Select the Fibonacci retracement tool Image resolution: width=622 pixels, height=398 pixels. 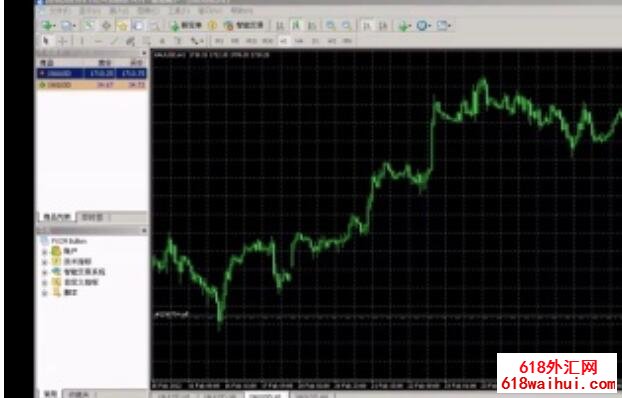(146, 41)
